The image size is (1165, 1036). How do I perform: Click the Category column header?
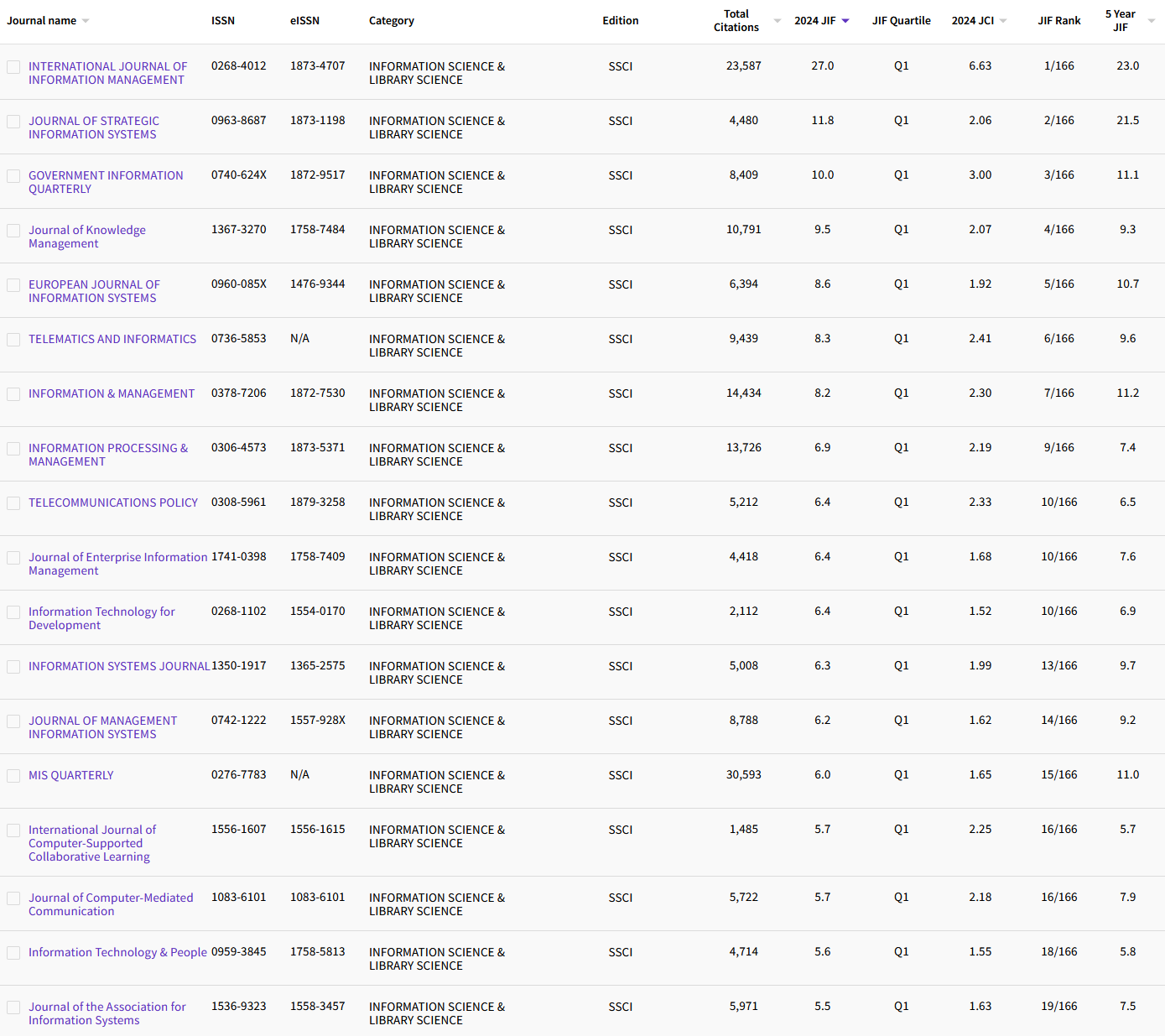pyautogui.click(x=392, y=21)
